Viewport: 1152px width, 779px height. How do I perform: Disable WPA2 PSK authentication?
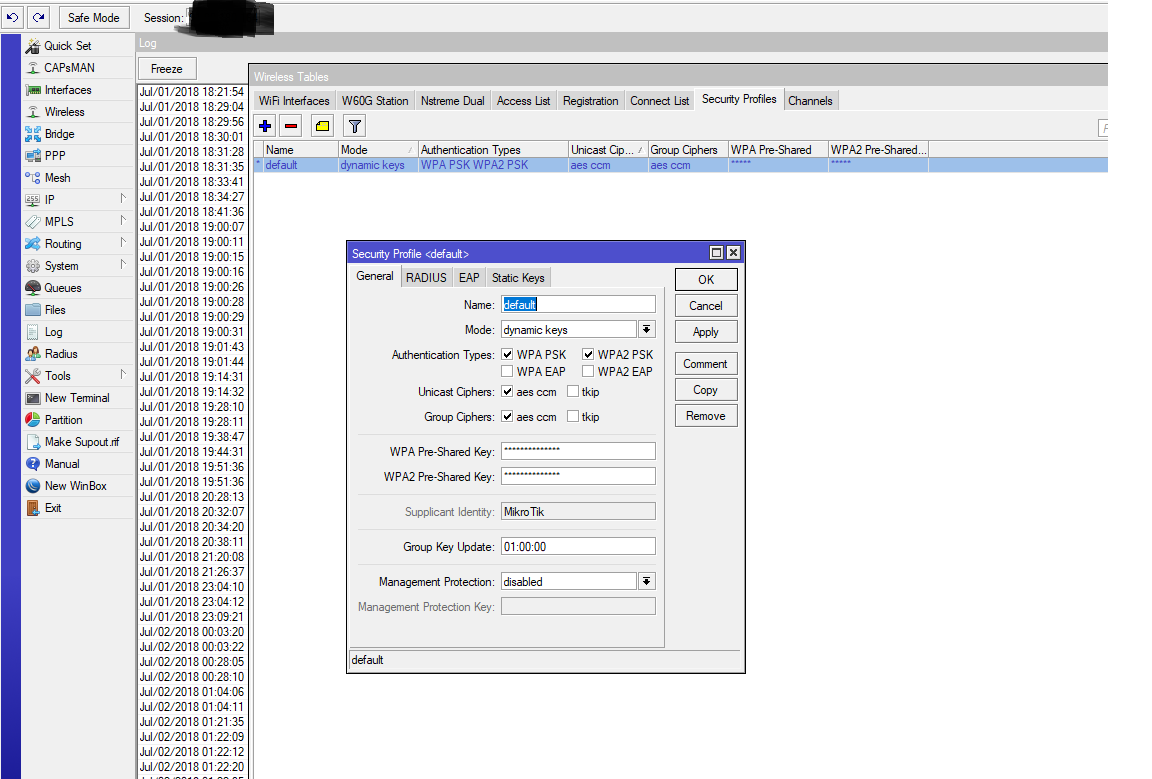click(587, 354)
